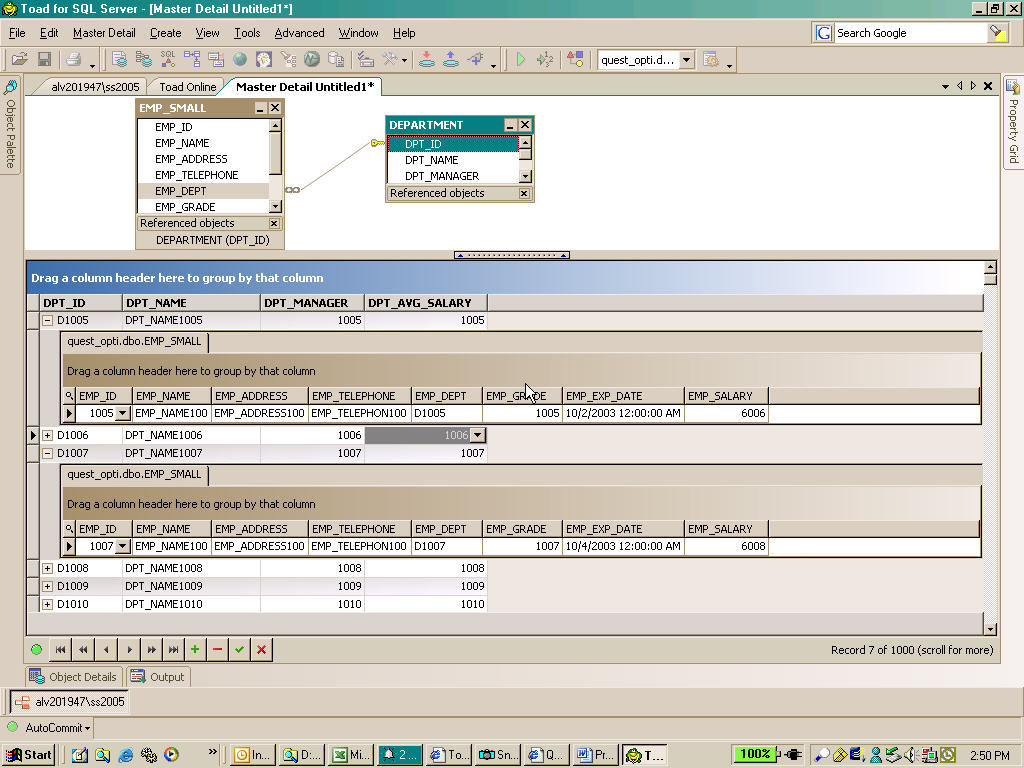Add a record with green plus
Screen dimensions: 1024x768
195,650
